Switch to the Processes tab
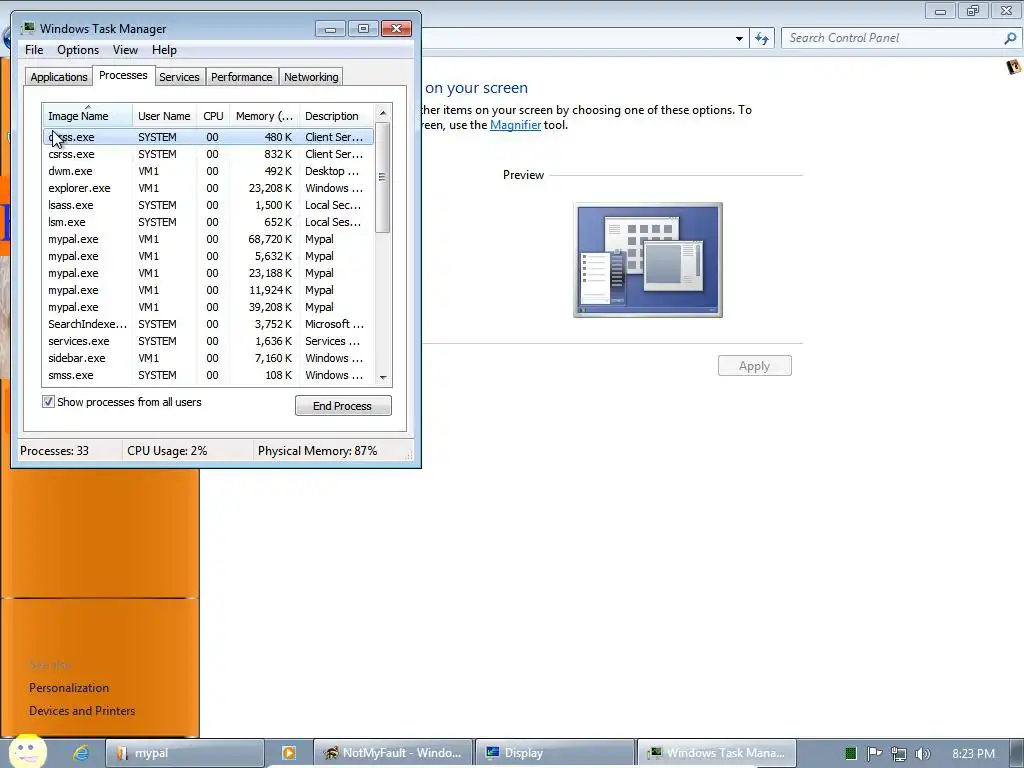1024x768 pixels. [x=123, y=75]
